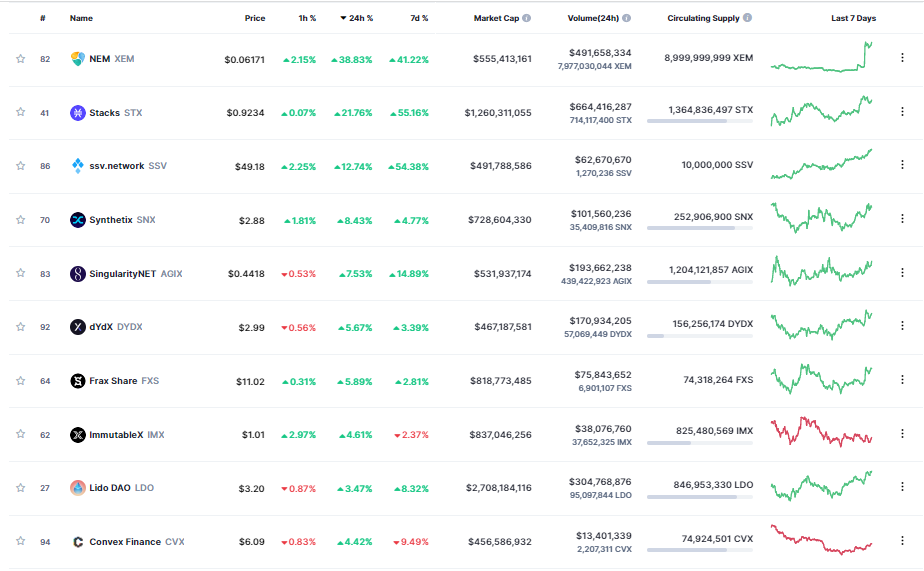Open ssv.network SSV link
This screenshot has width=924, height=571.
128,166
